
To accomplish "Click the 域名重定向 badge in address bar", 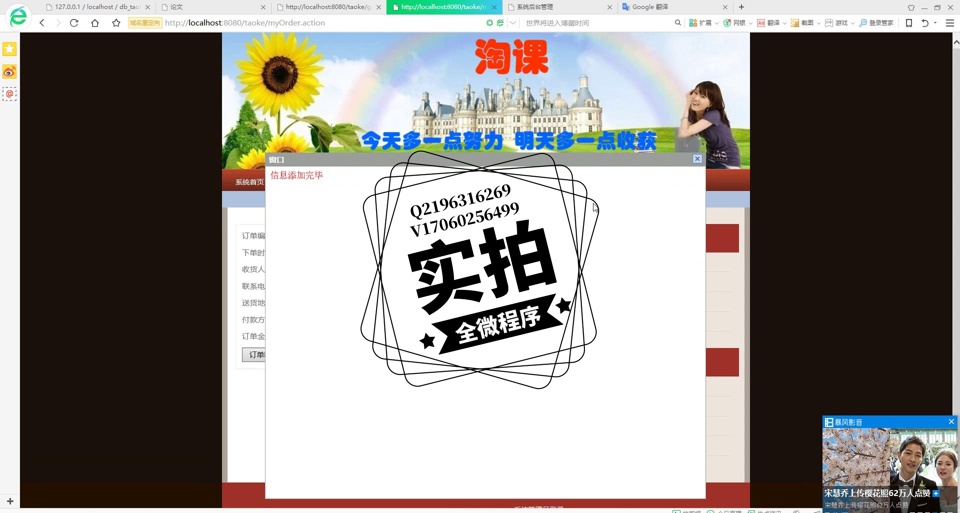I will click(145, 23).
